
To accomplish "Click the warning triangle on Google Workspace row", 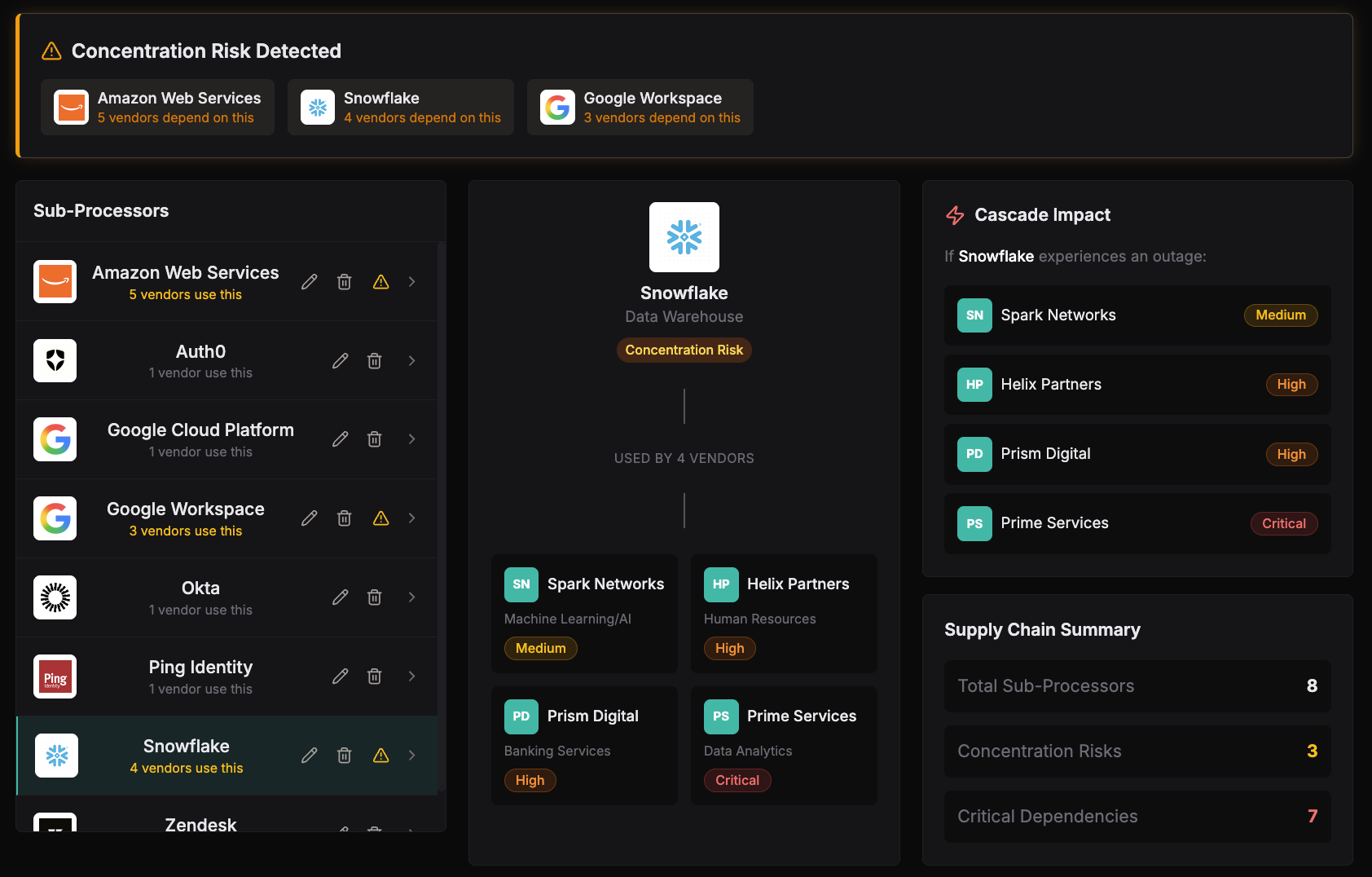I will coord(380,518).
